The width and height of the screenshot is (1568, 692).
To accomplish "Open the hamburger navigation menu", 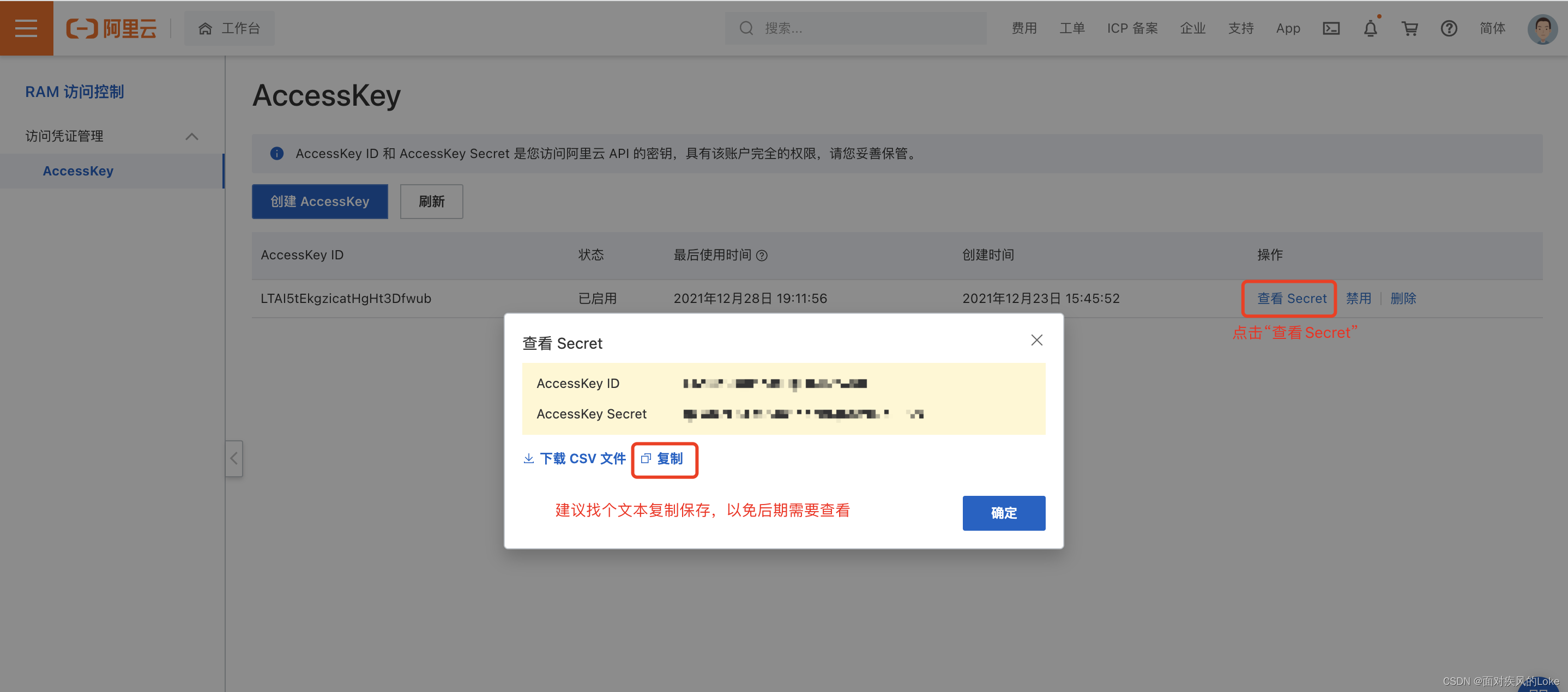I will (x=26, y=28).
